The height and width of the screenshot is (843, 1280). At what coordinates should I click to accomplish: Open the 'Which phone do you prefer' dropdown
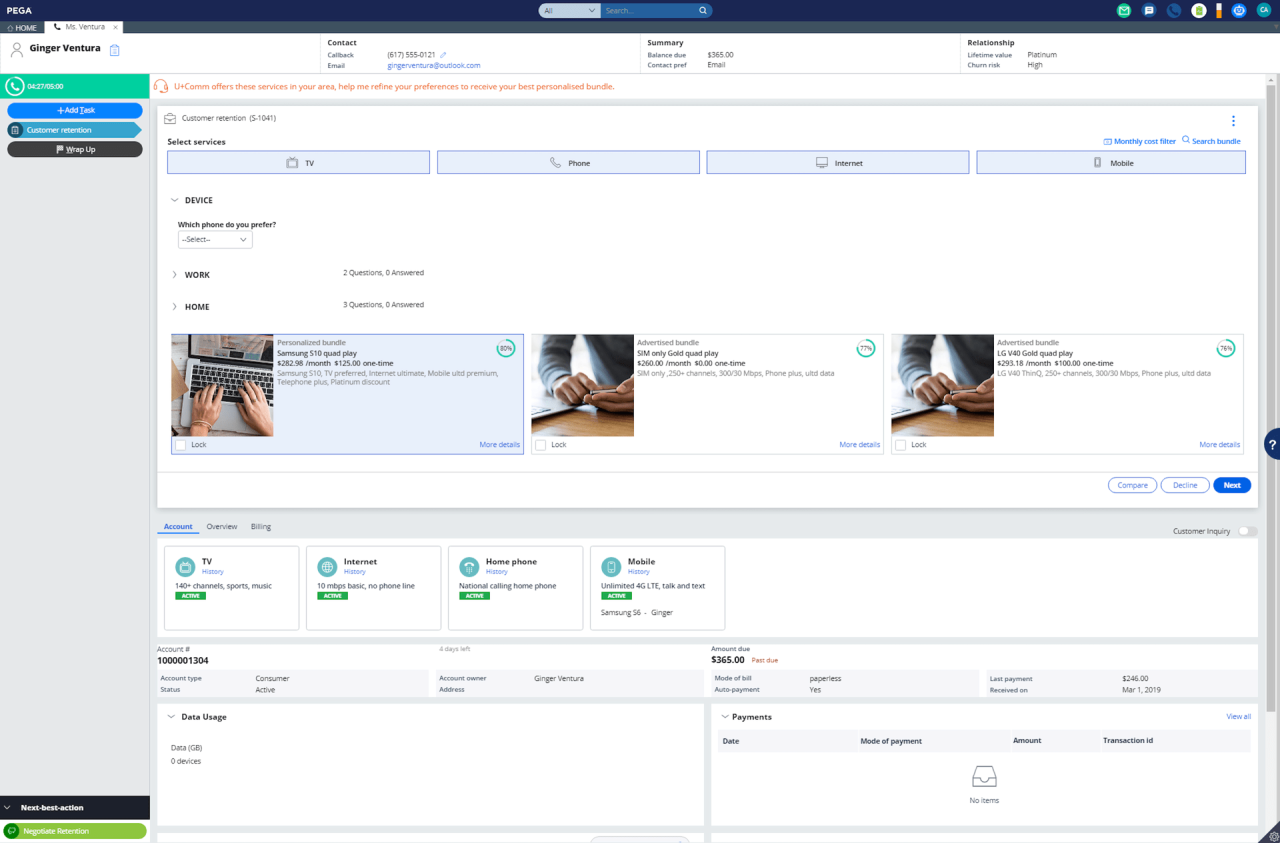[214, 239]
